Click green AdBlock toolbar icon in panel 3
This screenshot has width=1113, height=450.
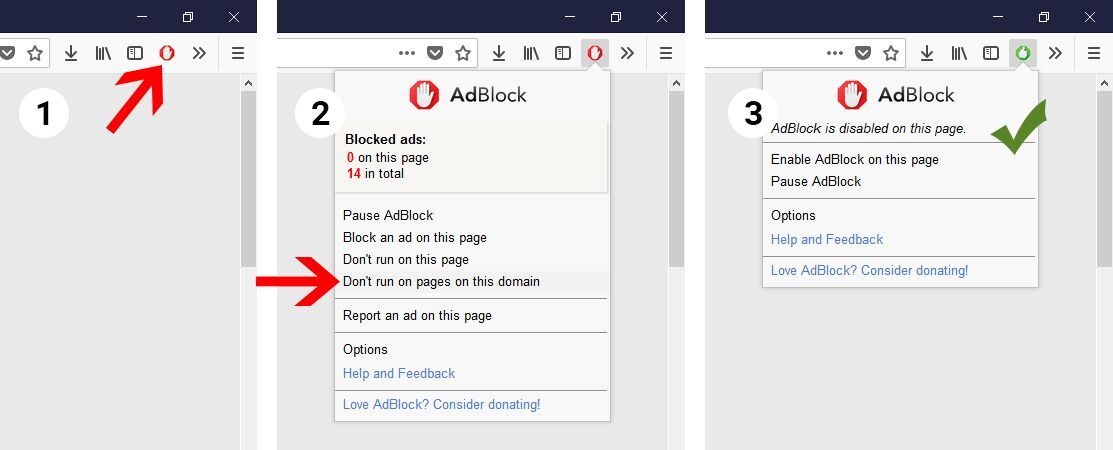1023,53
